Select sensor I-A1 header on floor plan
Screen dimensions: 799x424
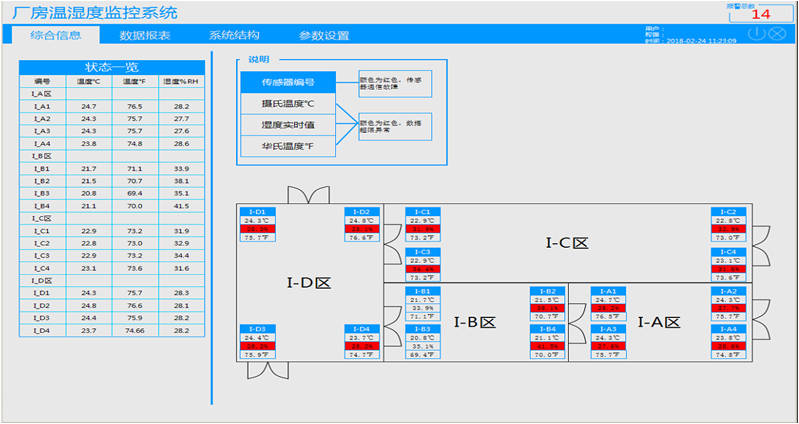(x=608, y=291)
